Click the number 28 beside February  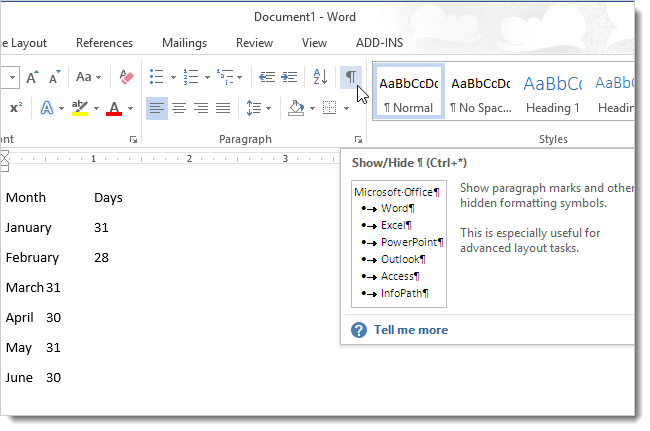(x=101, y=258)
